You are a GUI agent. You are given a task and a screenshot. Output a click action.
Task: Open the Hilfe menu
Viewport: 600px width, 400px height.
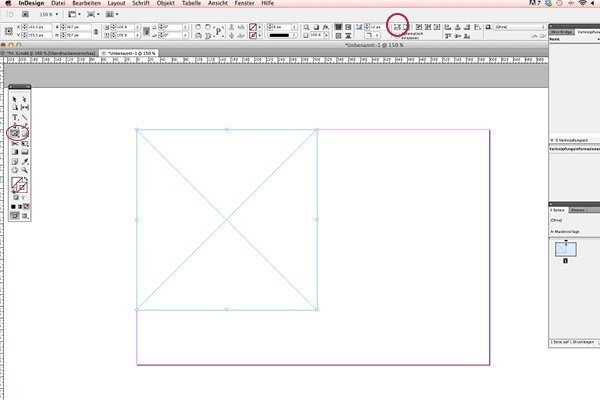pyautogui.click(x=267, y=3)
